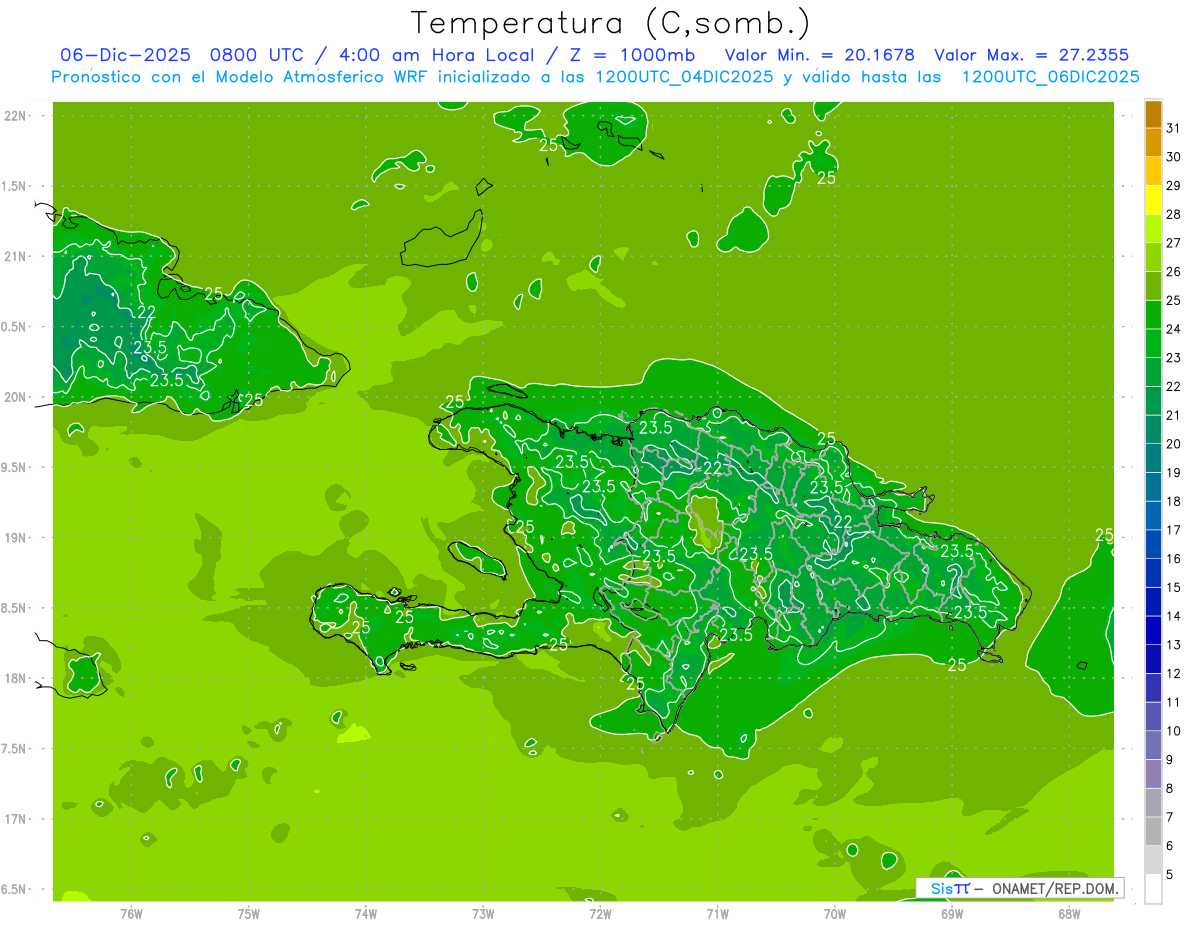Click the '9.5N' latitude label
The height and width of the screenshot is (927, 1200).
14,467
